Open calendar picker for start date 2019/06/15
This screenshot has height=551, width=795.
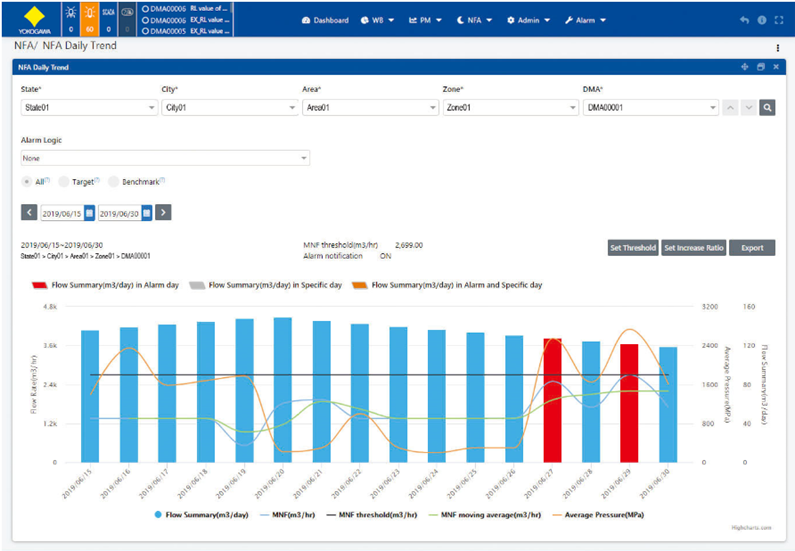(89, 212)
